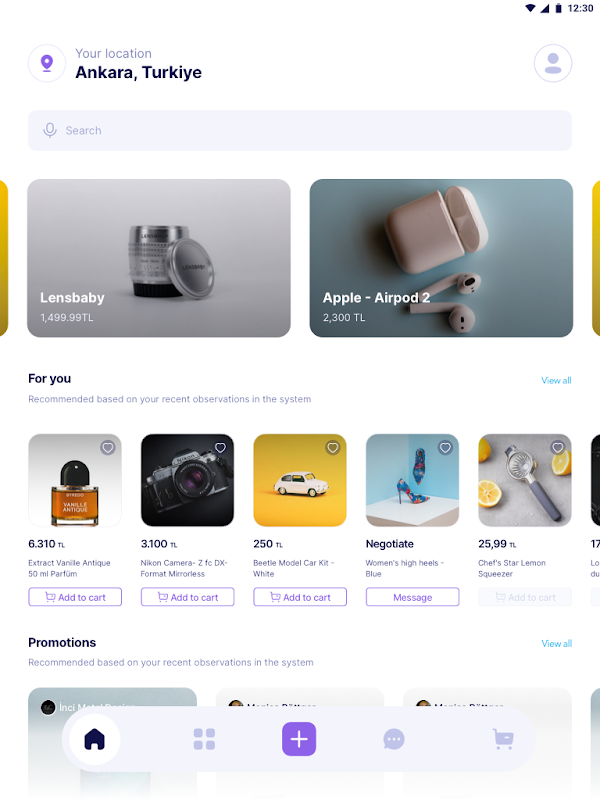Tap the microphone icon in search bar

pos(50,130)
